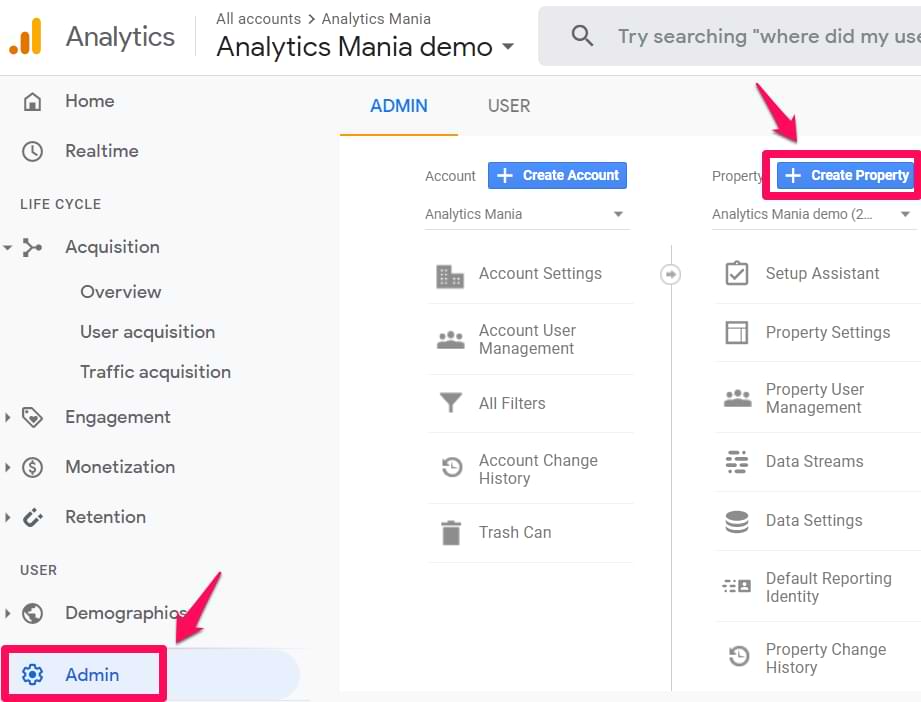Open the Analytics Mania demo property dropdown
Image resolution: width=921 pixels, height=702 pixels.
coord(812,214)
